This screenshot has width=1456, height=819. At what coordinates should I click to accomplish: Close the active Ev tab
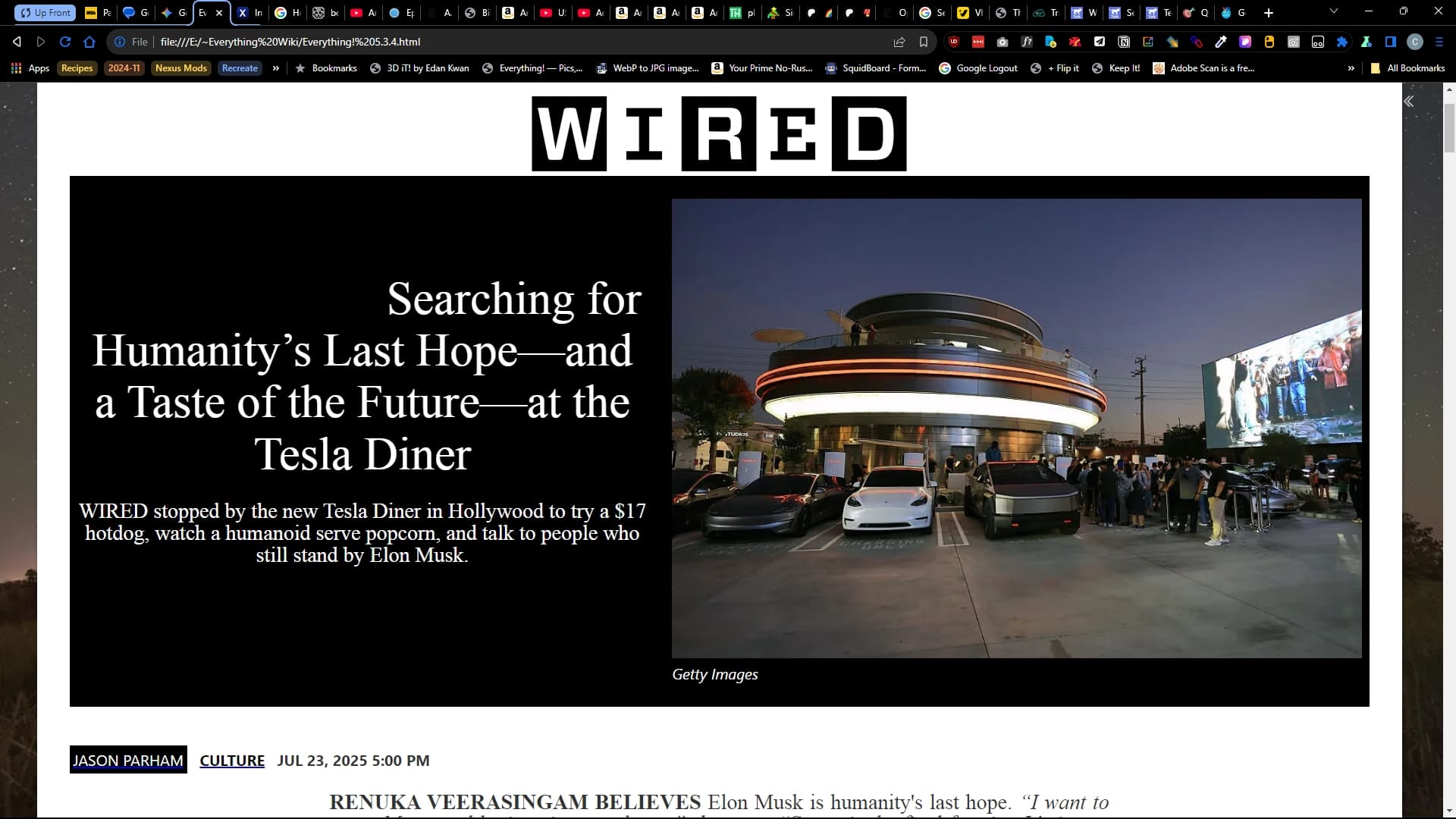click(219, 13)
